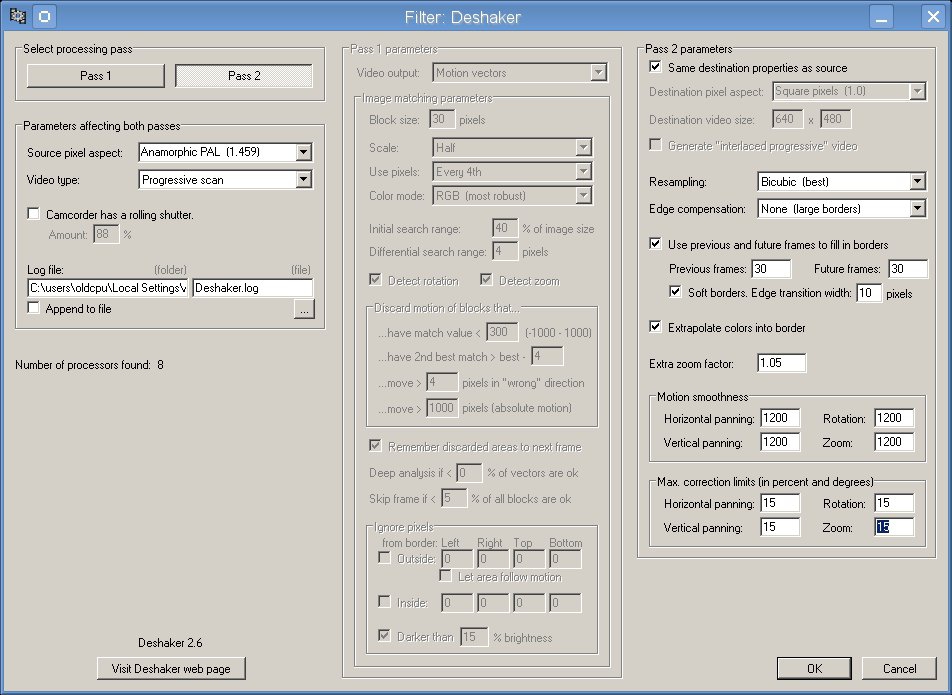Click Max correction Zoom field
Screen dimensions: 952x695
click(894, 527)
